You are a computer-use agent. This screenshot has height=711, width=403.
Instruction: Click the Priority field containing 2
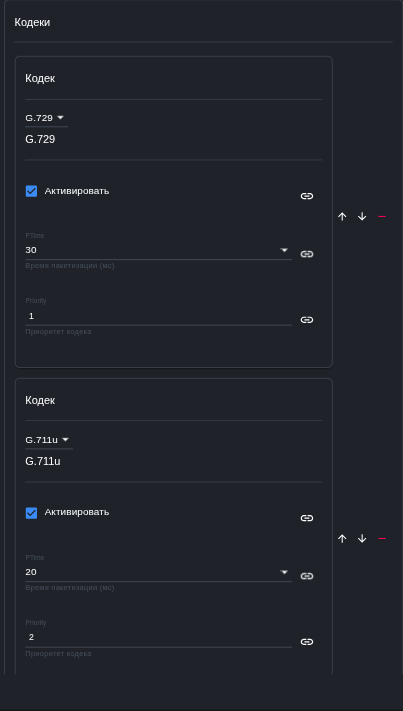(x=158, y=638)
